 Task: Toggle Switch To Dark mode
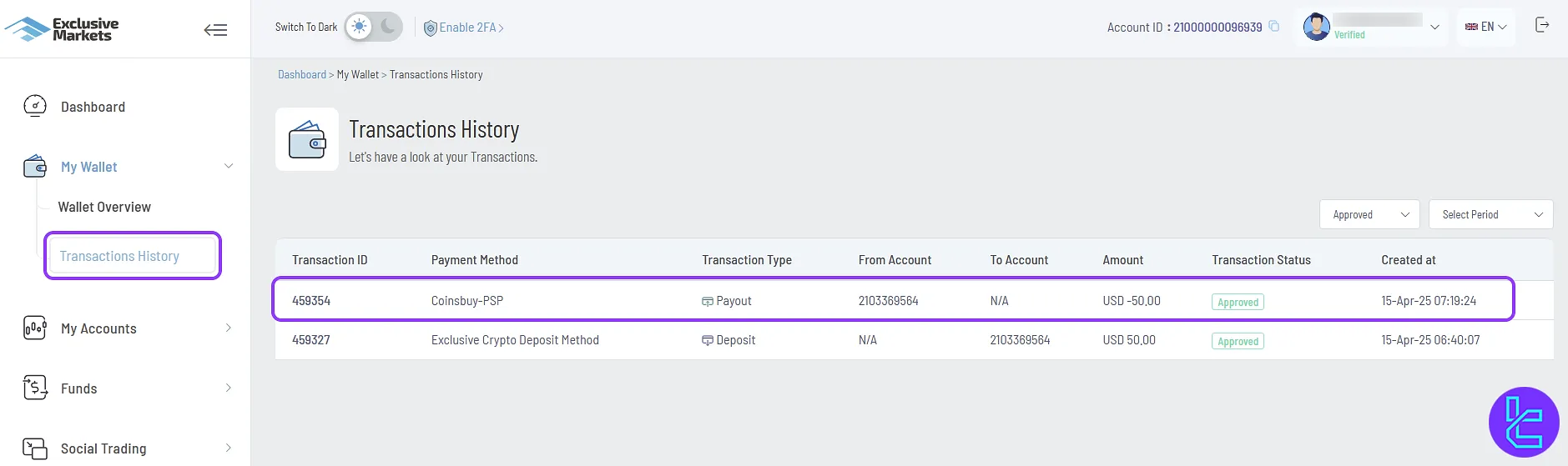373,27
